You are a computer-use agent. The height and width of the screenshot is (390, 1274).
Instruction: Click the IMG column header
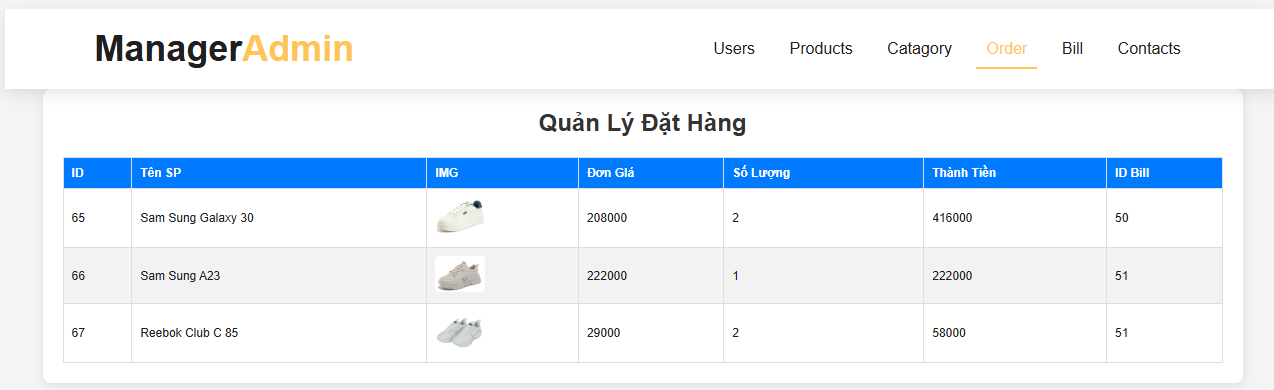coord(503,173)
